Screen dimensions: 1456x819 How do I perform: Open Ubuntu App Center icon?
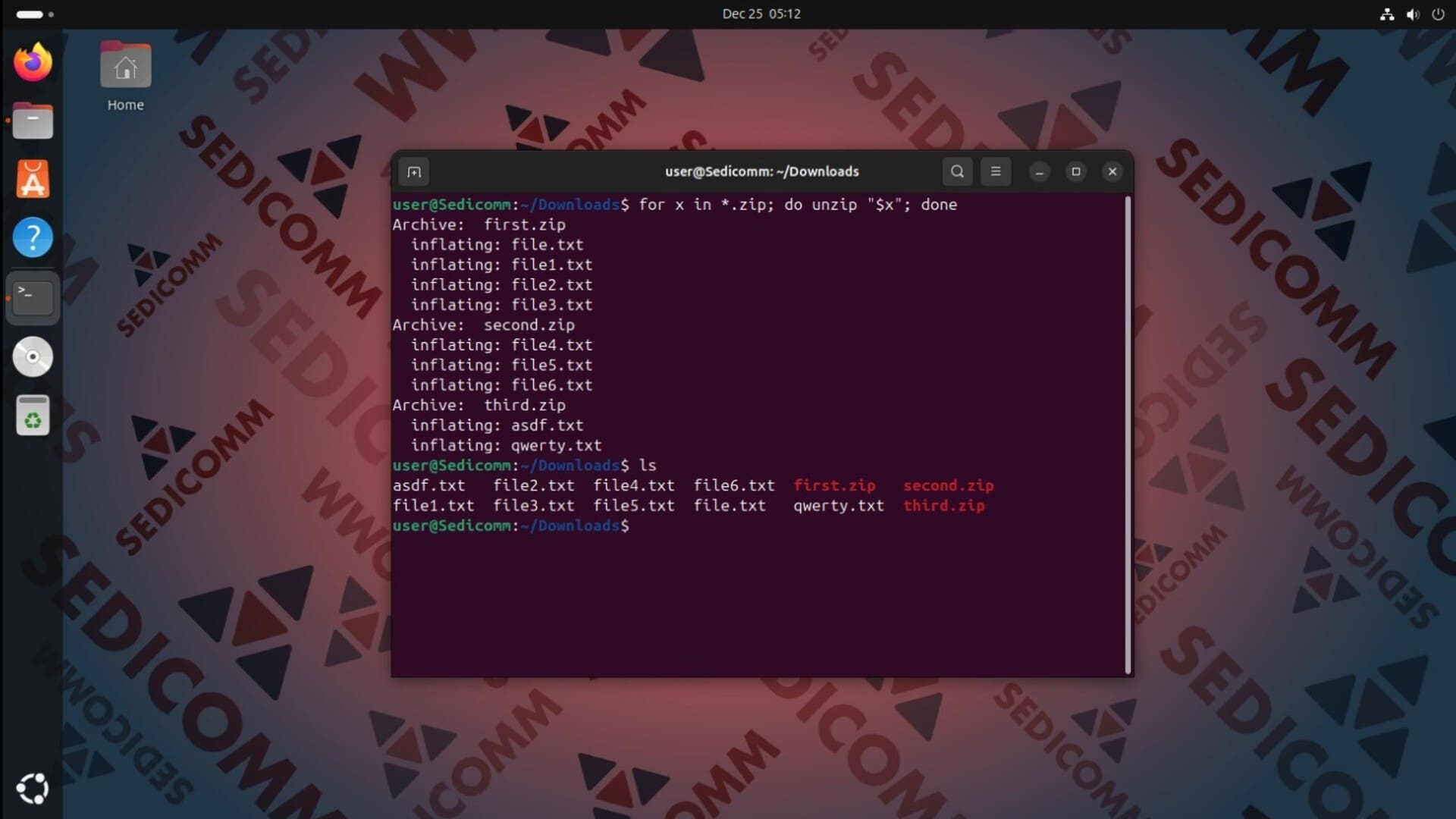click(33, 180)
